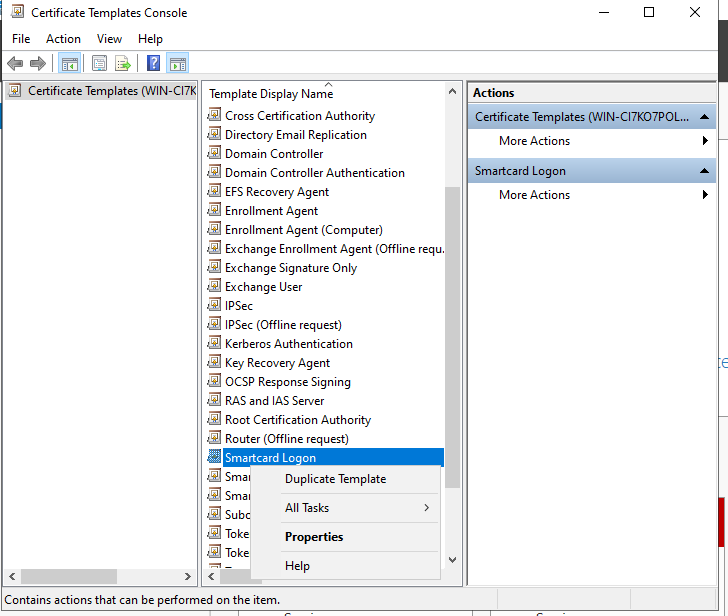Image resolution: width=728 pixels, height=616 pixels.
Task: Click Certificate Templates Console title icon
Action: click(18, 11)
